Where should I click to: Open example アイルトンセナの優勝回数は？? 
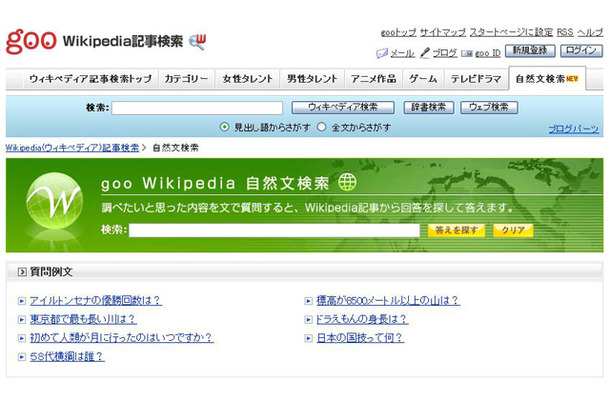pyautogui.click(x=96, y=300)
